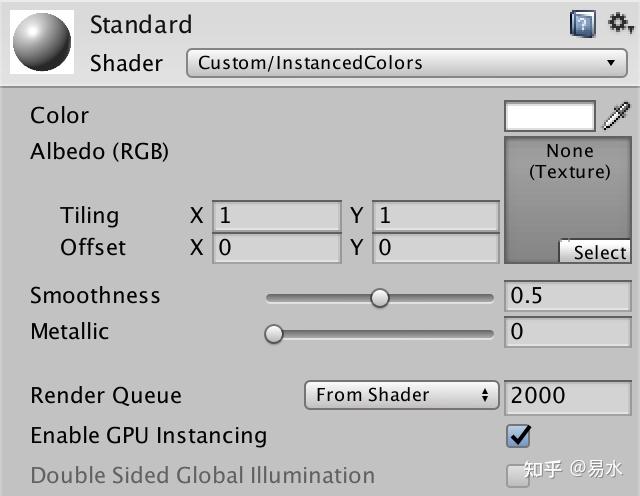Click the Smoothness value field showing 0.5
This screenshot has height=496, width=640.
click(566, 296)
